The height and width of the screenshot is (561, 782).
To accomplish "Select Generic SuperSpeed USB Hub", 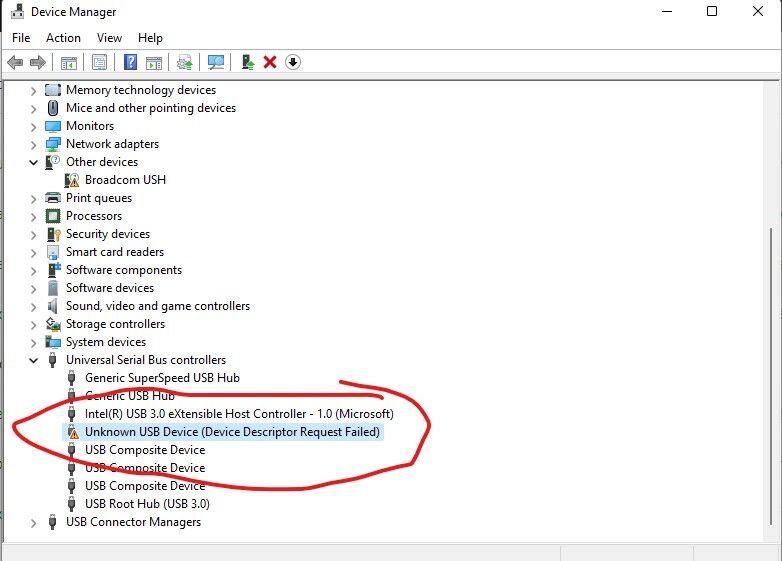I will pos(162,378).
